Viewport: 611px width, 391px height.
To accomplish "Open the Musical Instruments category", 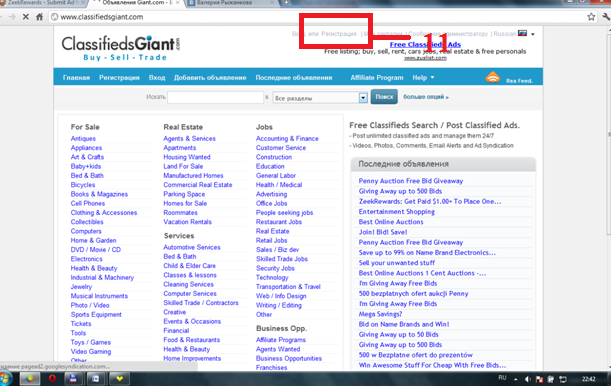I will point(99,296).
